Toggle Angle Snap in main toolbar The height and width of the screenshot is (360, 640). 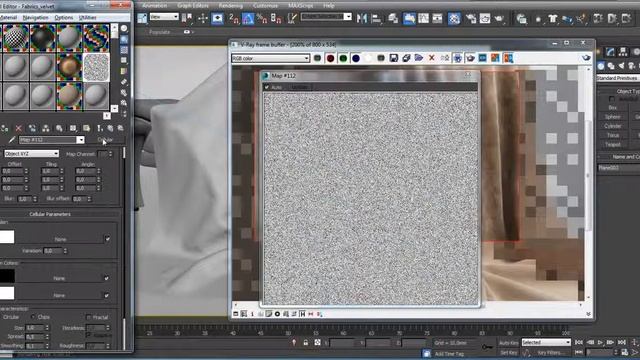(248, 18)
